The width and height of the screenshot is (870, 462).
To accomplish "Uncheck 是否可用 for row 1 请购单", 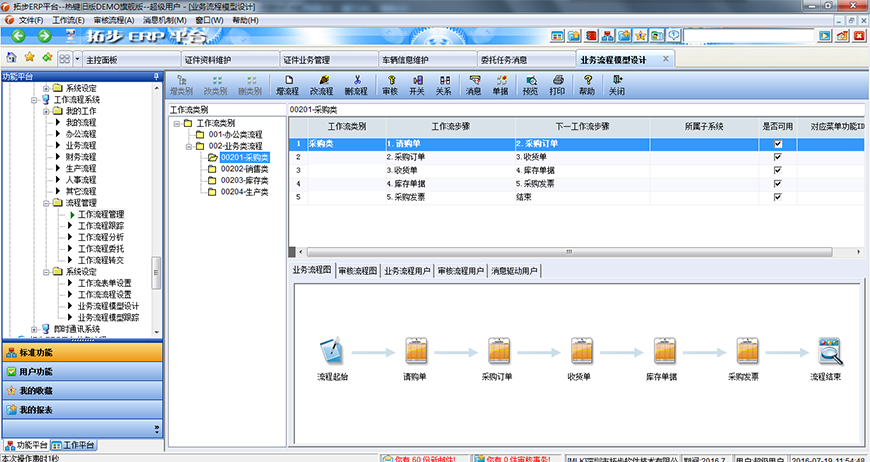I will point(777,144).
